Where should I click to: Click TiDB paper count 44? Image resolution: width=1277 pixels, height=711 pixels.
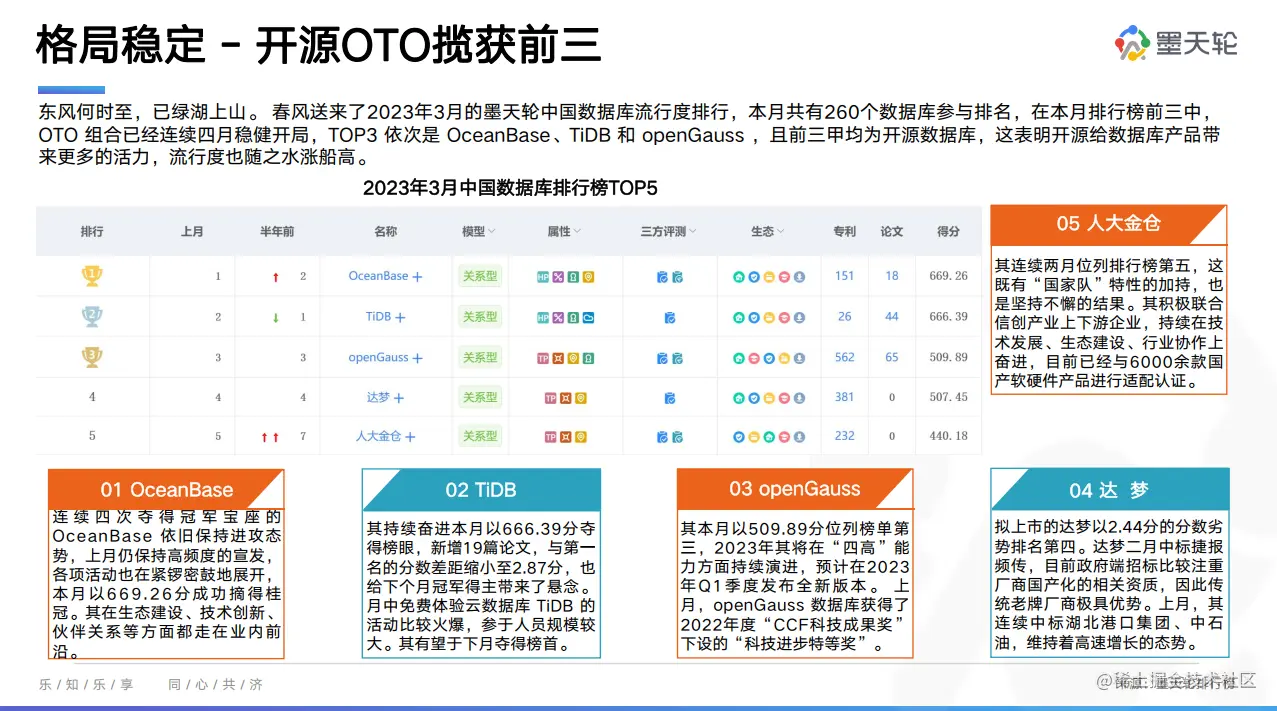892,317
